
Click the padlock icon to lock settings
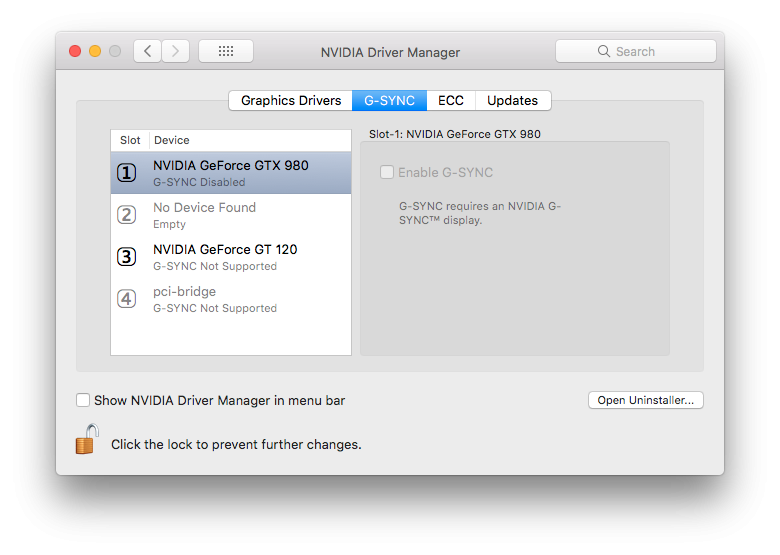pos(87,440)
